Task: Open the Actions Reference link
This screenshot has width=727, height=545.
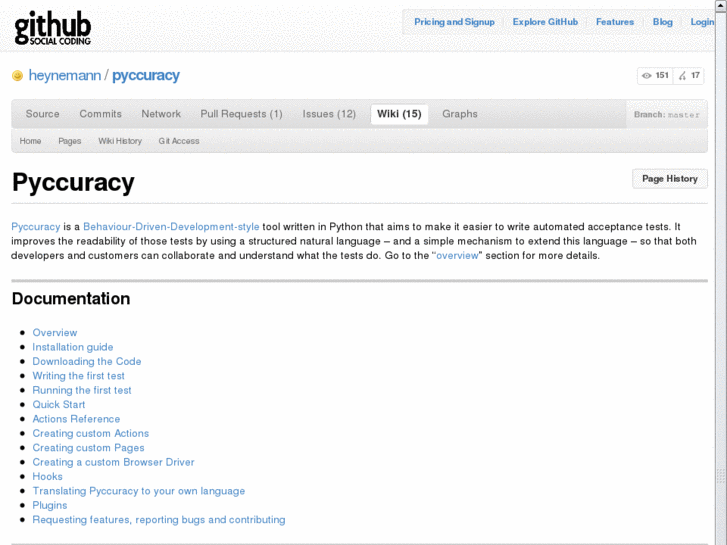Action: [x=76, y=419]
